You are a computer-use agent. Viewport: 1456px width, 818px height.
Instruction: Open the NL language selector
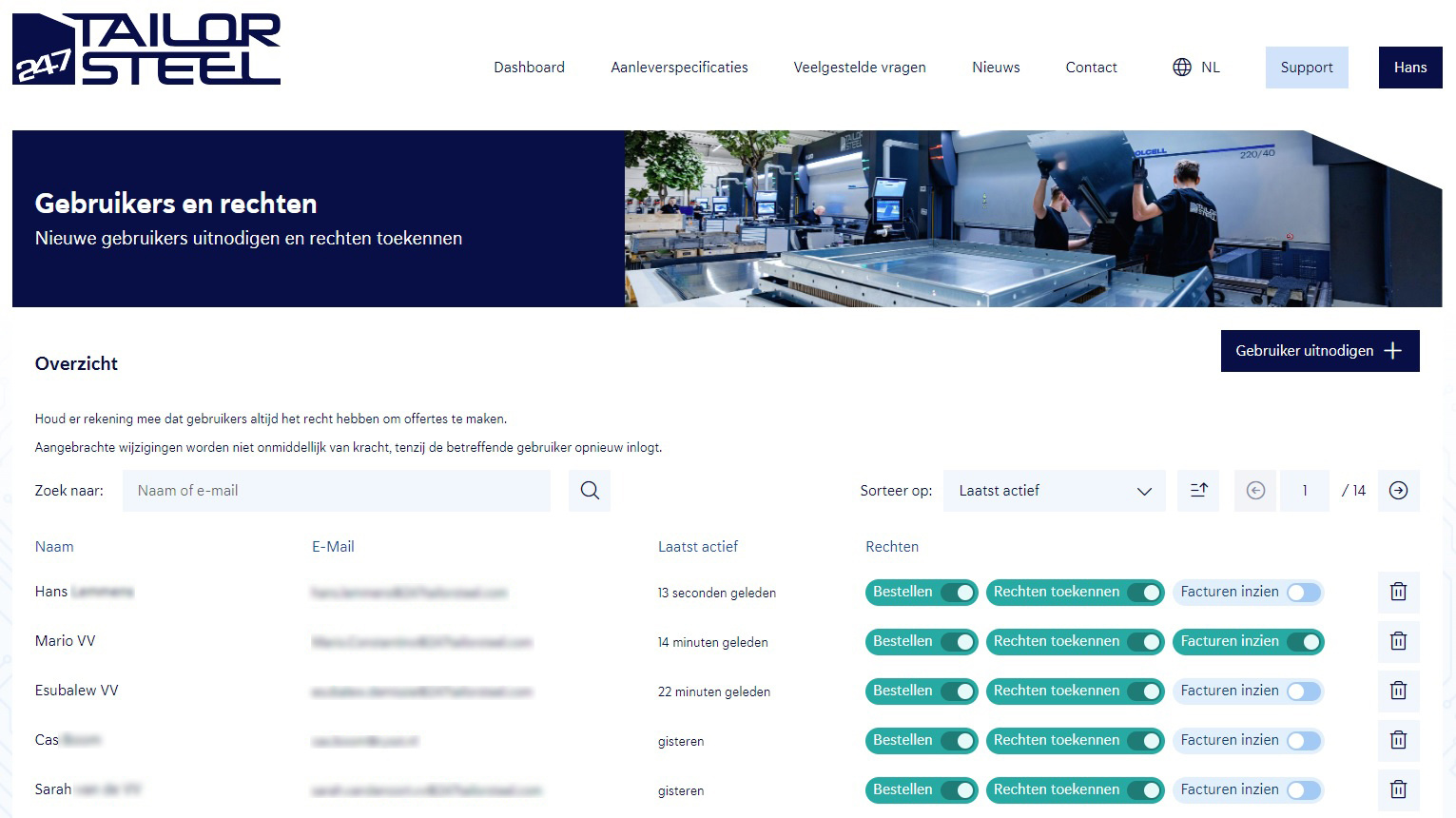coord(1196,68)
